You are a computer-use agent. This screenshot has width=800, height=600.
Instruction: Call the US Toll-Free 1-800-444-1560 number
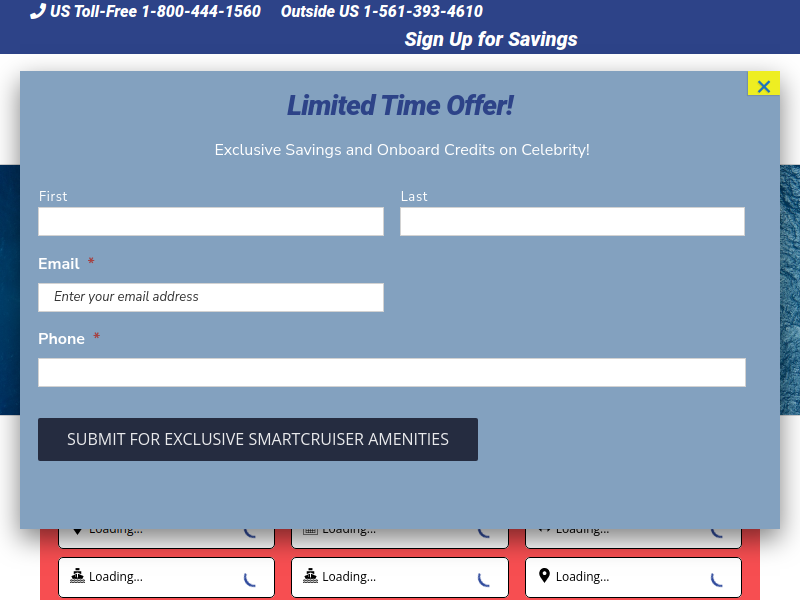click(155, 11)
